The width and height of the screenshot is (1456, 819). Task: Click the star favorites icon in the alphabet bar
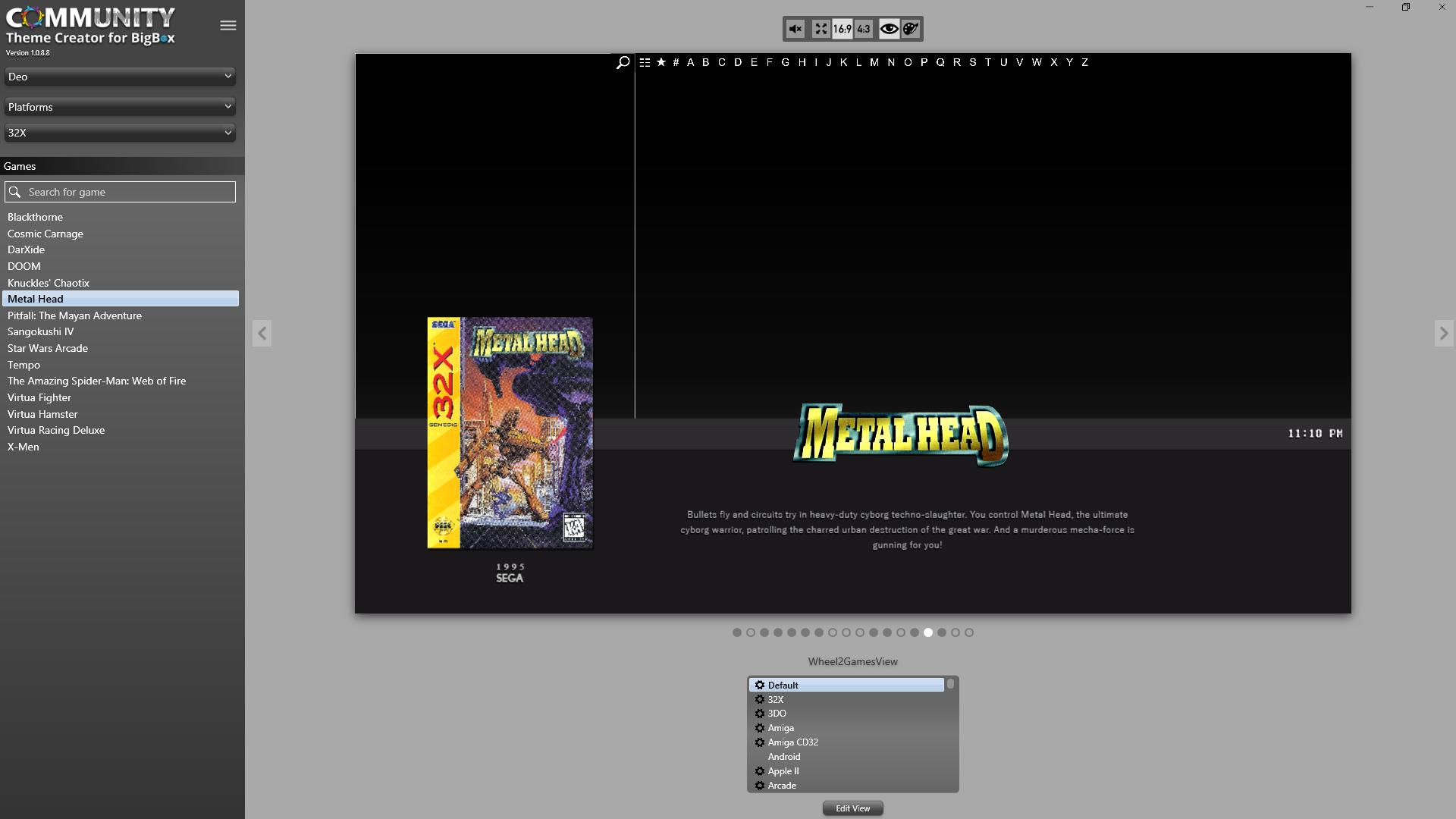pos(661,62)
